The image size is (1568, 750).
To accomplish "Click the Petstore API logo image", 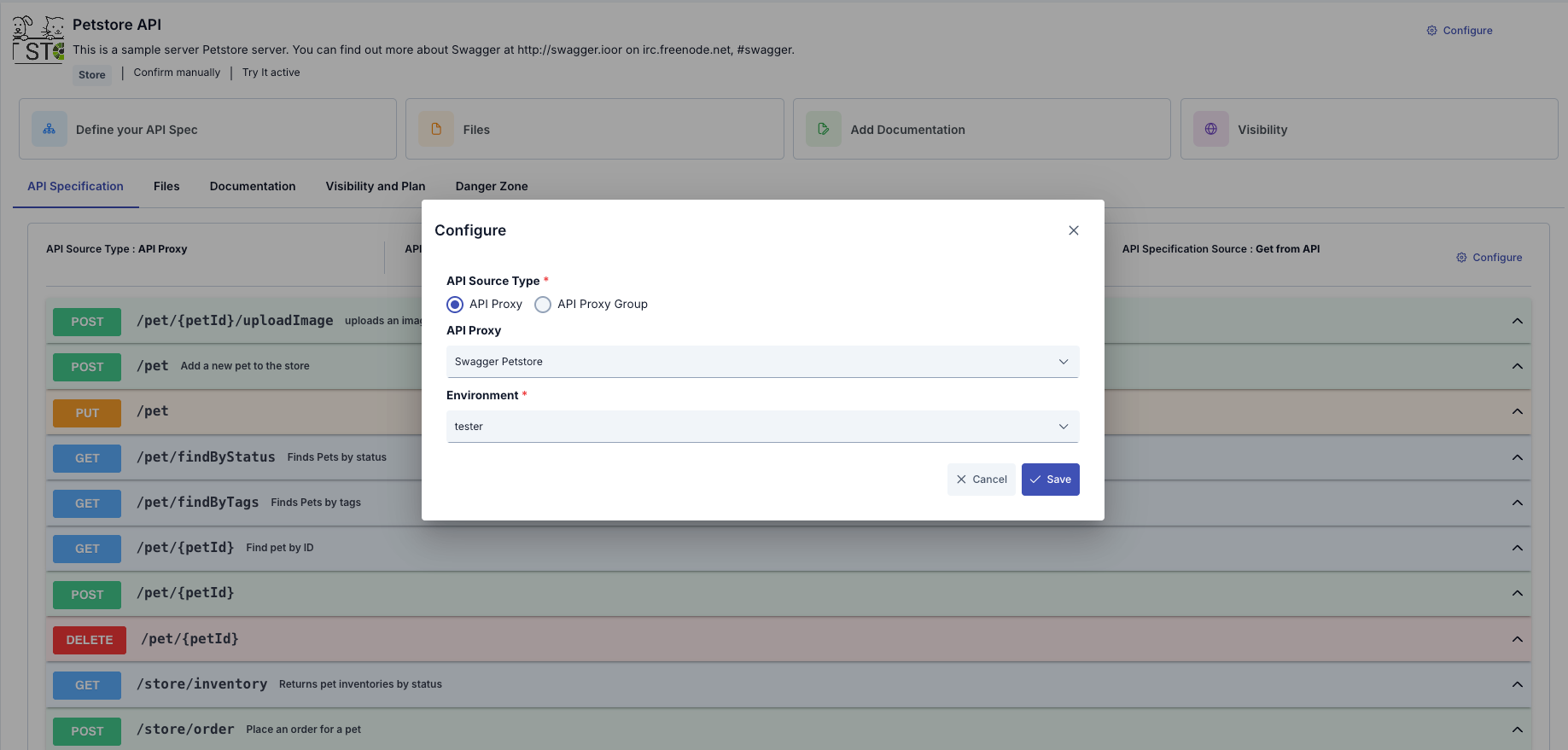I will [x=38, y=39].
